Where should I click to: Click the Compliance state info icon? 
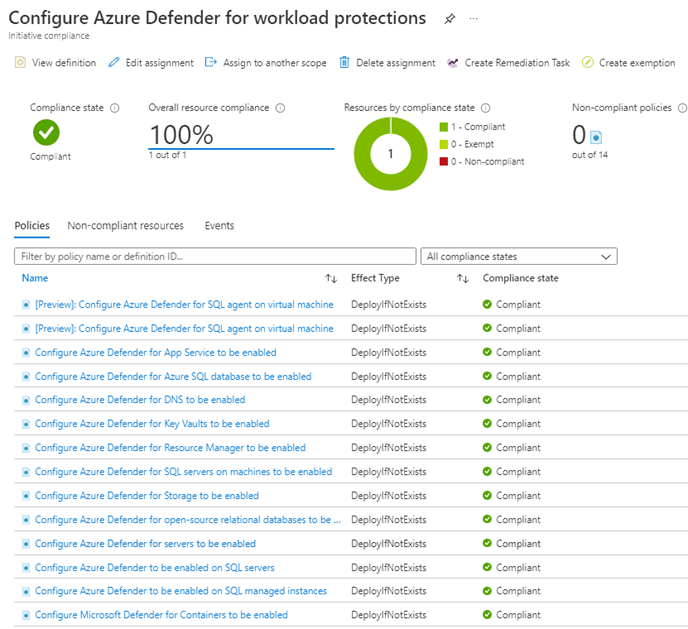coord(115,108)
